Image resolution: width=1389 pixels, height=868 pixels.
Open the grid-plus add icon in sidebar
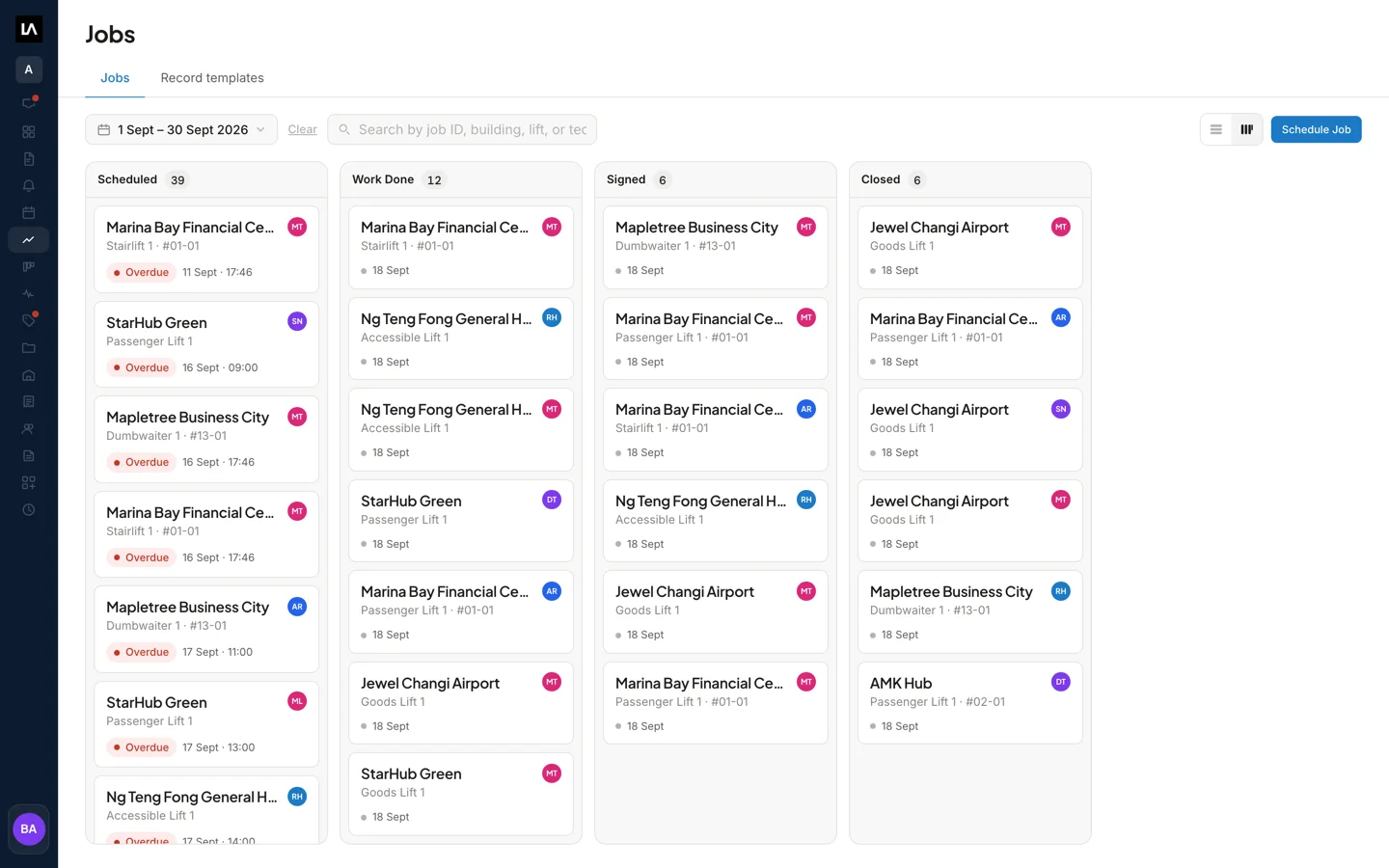click(x=29, y=482)
